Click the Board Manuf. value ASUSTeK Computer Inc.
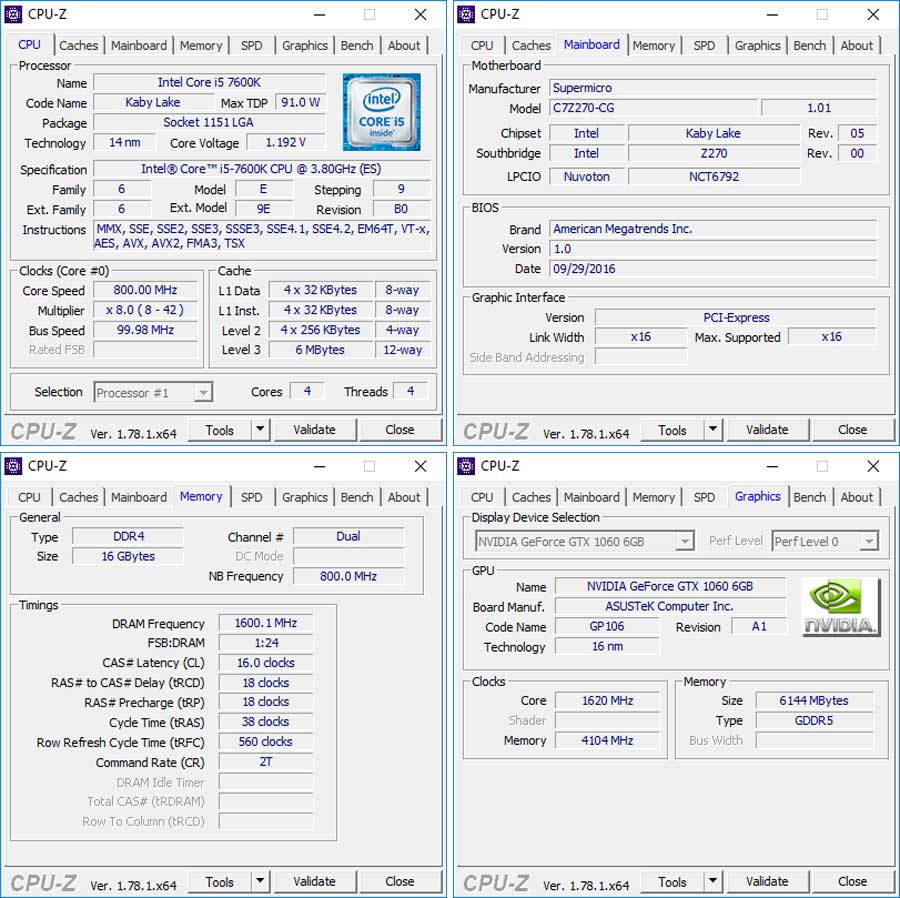Screen dimensions: 900x898 (670, 607)
